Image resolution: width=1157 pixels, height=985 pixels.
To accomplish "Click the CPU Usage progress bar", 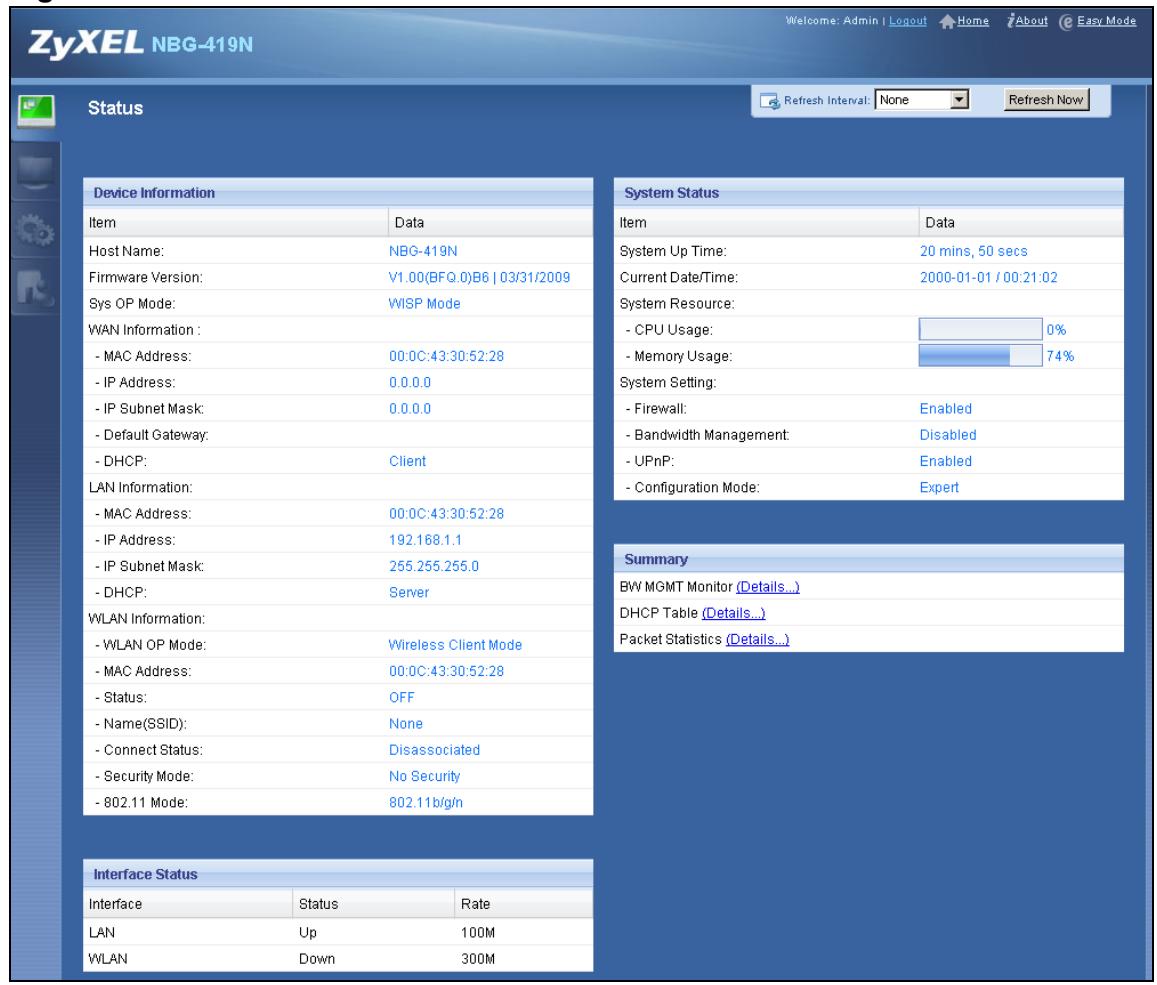I will pyautogui.click(x=980, y=329).
